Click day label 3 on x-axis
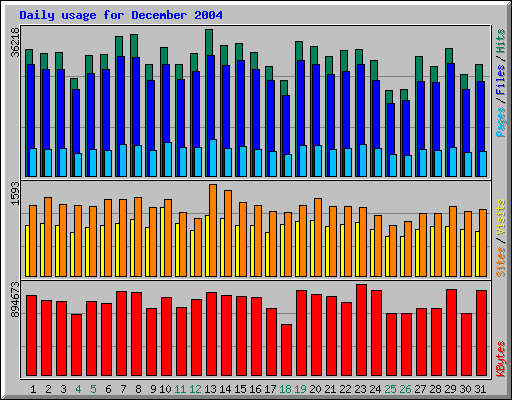Image resolution: width=512 pixels, height=400 pixels. point(63,389)
